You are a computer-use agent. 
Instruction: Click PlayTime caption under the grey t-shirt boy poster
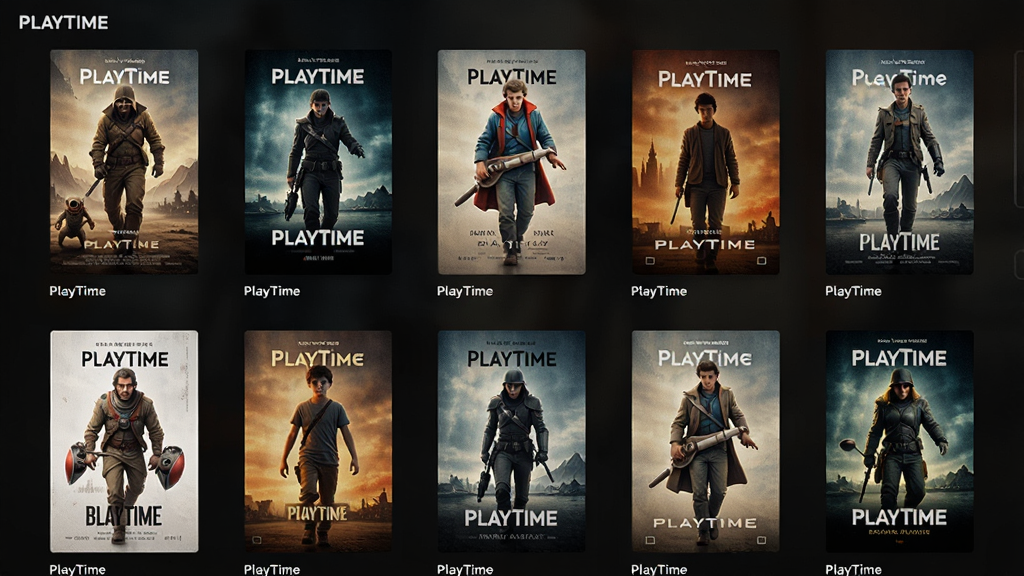[272, 569]
